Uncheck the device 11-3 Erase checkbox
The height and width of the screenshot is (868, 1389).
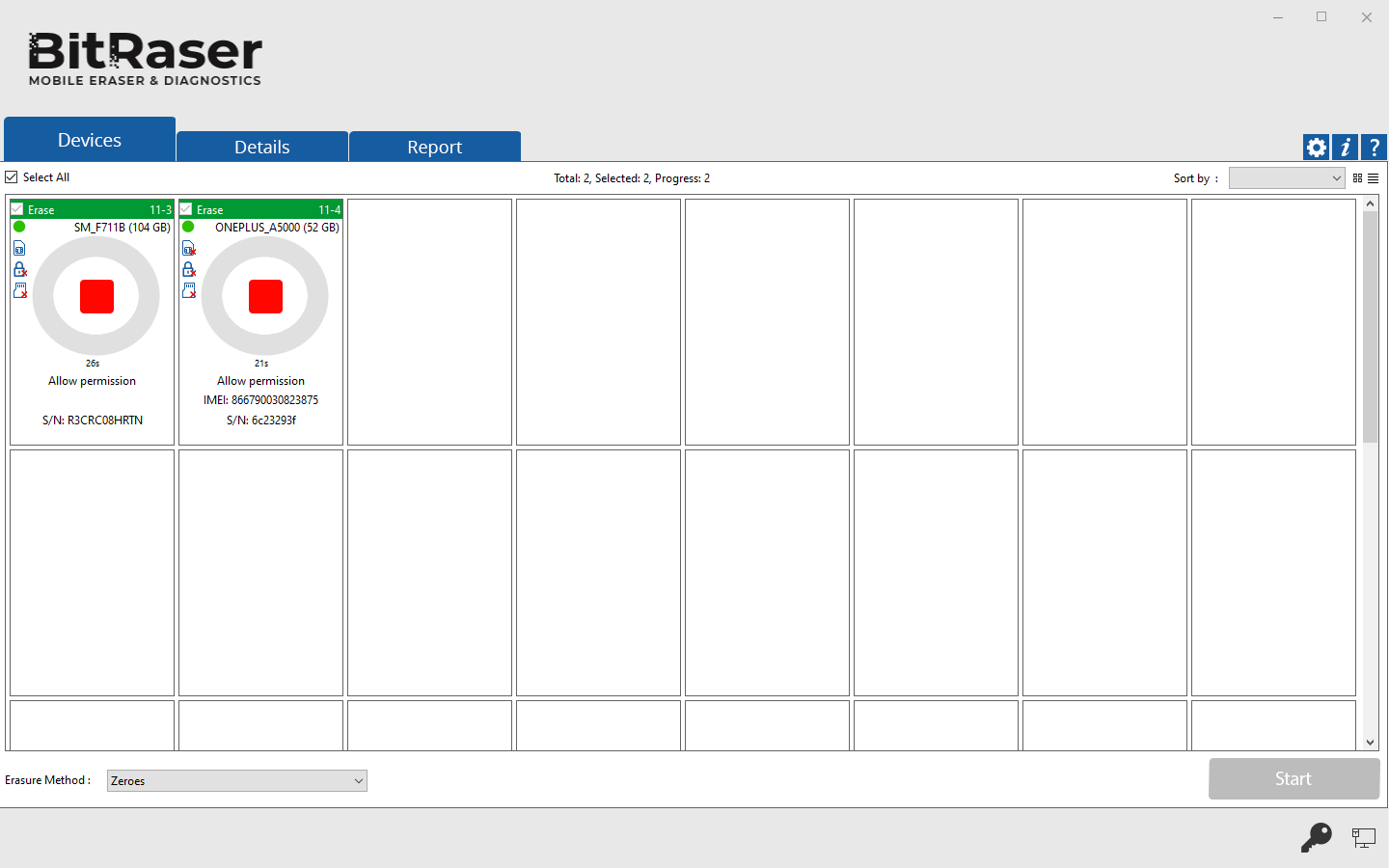click(x=17, y=209)
